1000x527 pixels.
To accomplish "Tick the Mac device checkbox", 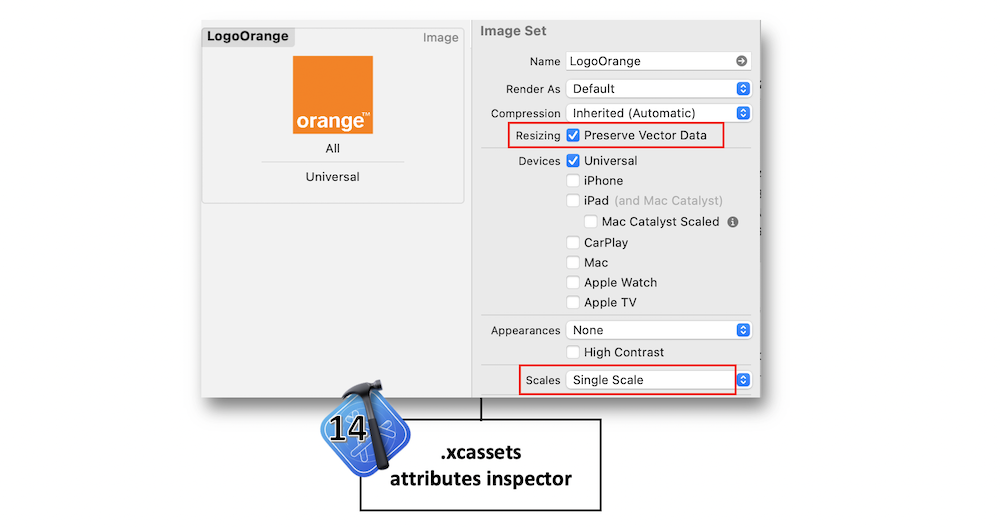I will pyautogui.click(x=573, y=263).
